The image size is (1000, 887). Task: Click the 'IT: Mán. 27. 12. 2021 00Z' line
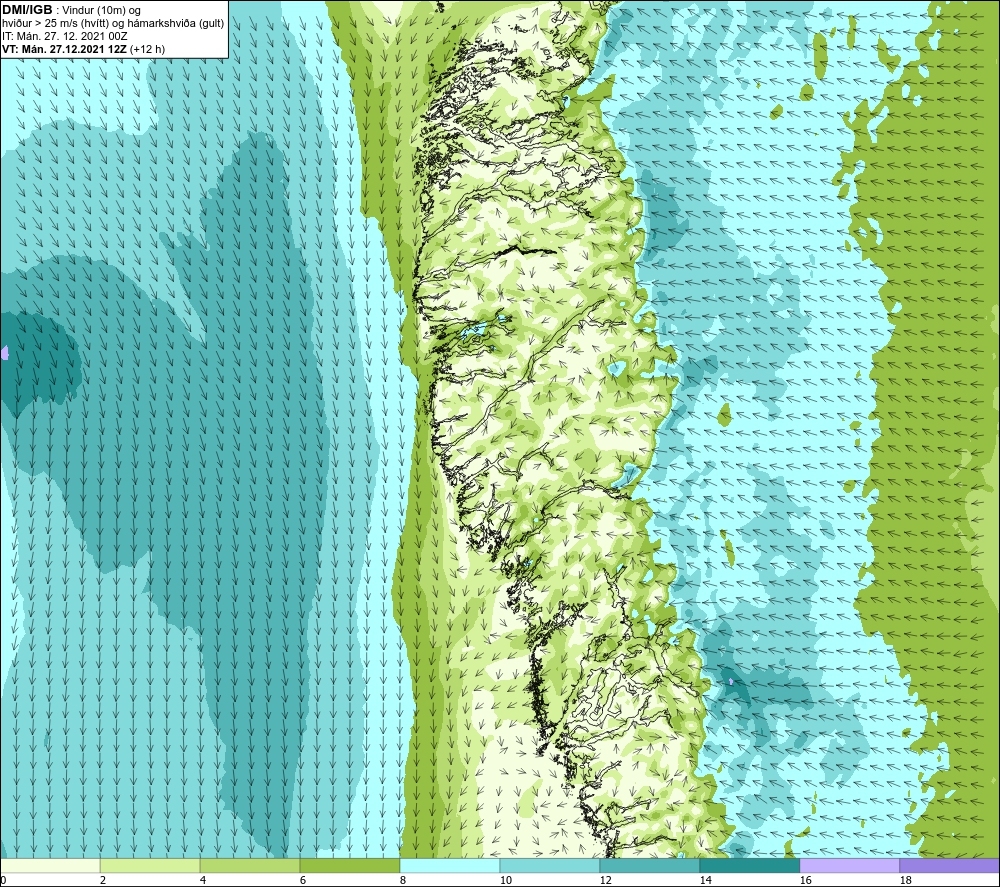(x=64, y=36)
